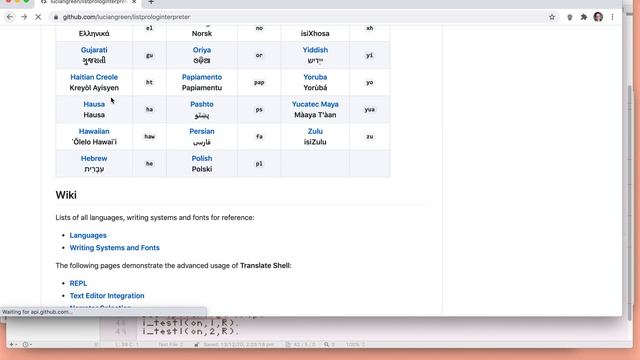The width and height of the screenshot is (640, 360).
Task: Close the listprologinterpreter browser tab
Action: (x=134, y=2)
